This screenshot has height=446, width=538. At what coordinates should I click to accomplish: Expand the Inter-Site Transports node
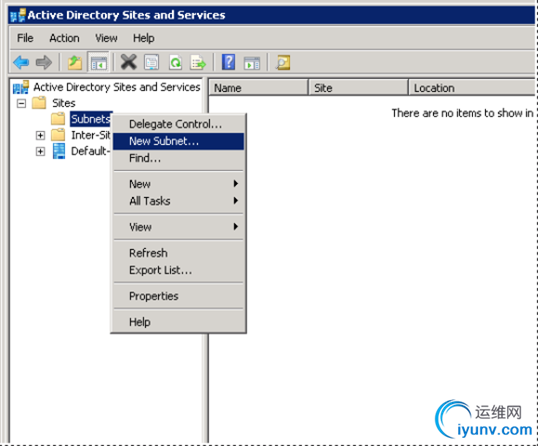[x=40, y=136]
